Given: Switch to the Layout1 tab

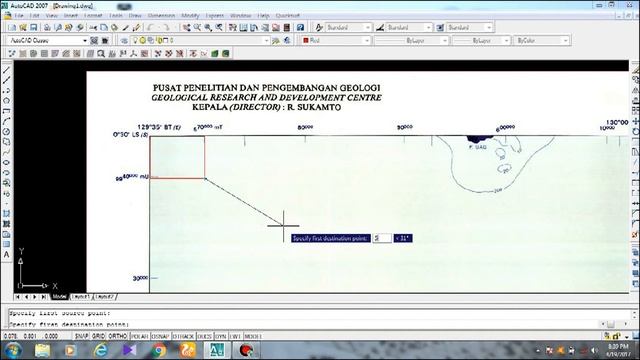Looking at the screenshot, I should tap(81, 297).
